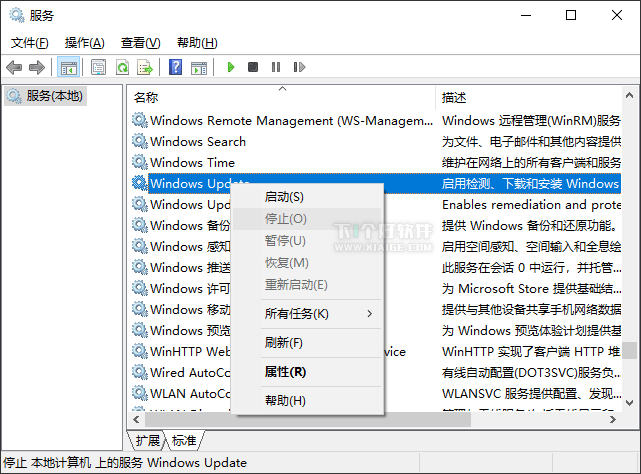Toggle the show/hide action pane icon
Viewport: 641px width, 474px height.
pos(199,67)
